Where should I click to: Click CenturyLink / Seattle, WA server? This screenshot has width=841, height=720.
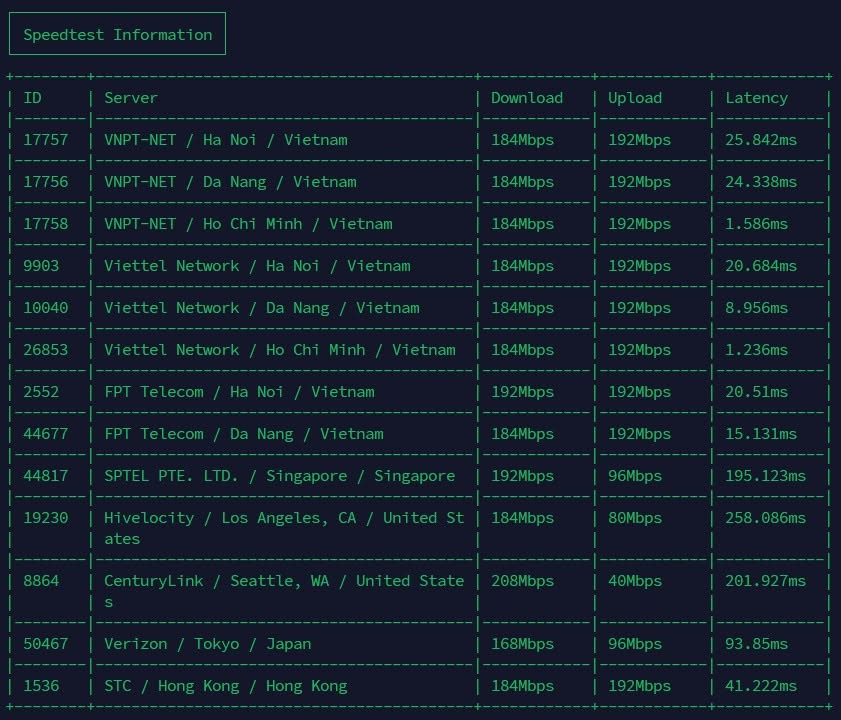284,591
